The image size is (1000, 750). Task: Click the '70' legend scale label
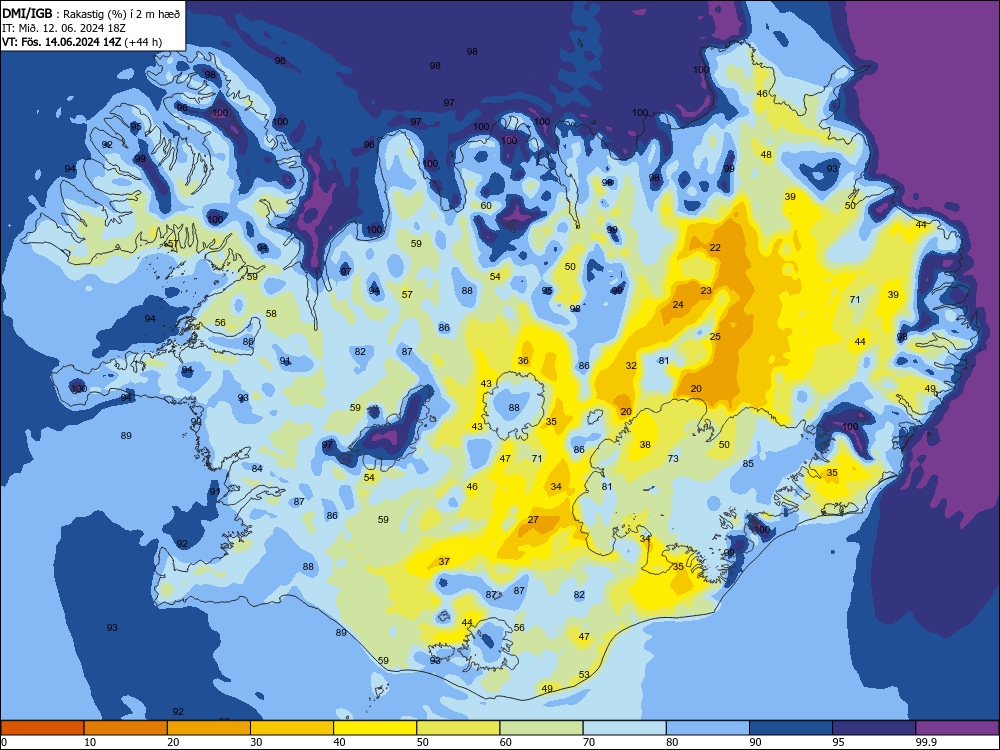pyautogui.click(x=589, y=742)
